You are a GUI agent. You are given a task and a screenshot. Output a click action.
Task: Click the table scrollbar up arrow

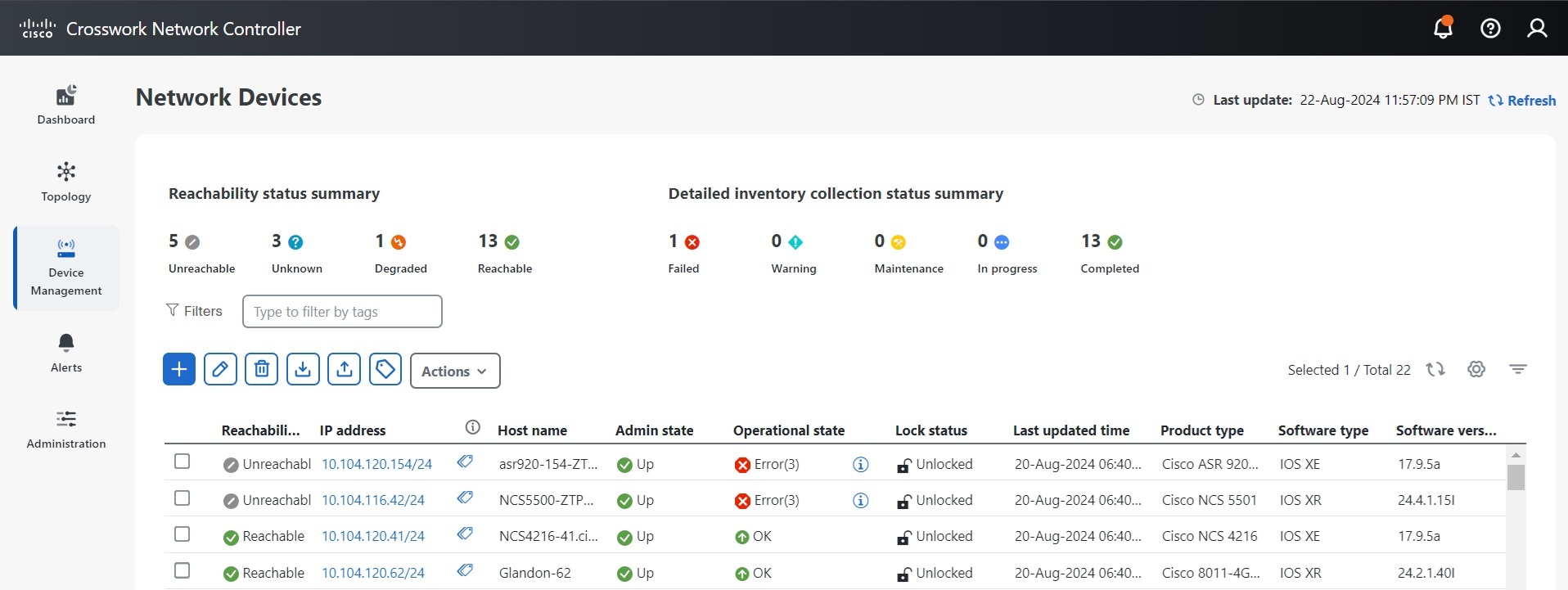click(x=1516, y=455)
